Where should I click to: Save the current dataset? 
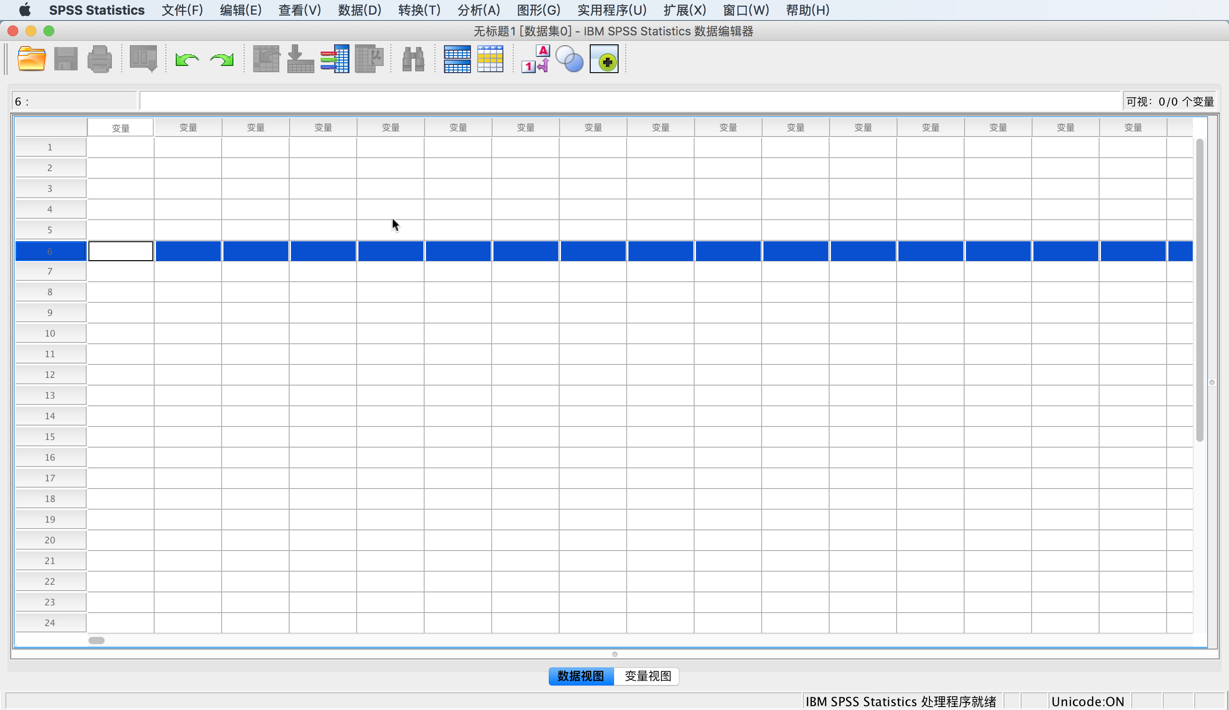click(64, 58)
